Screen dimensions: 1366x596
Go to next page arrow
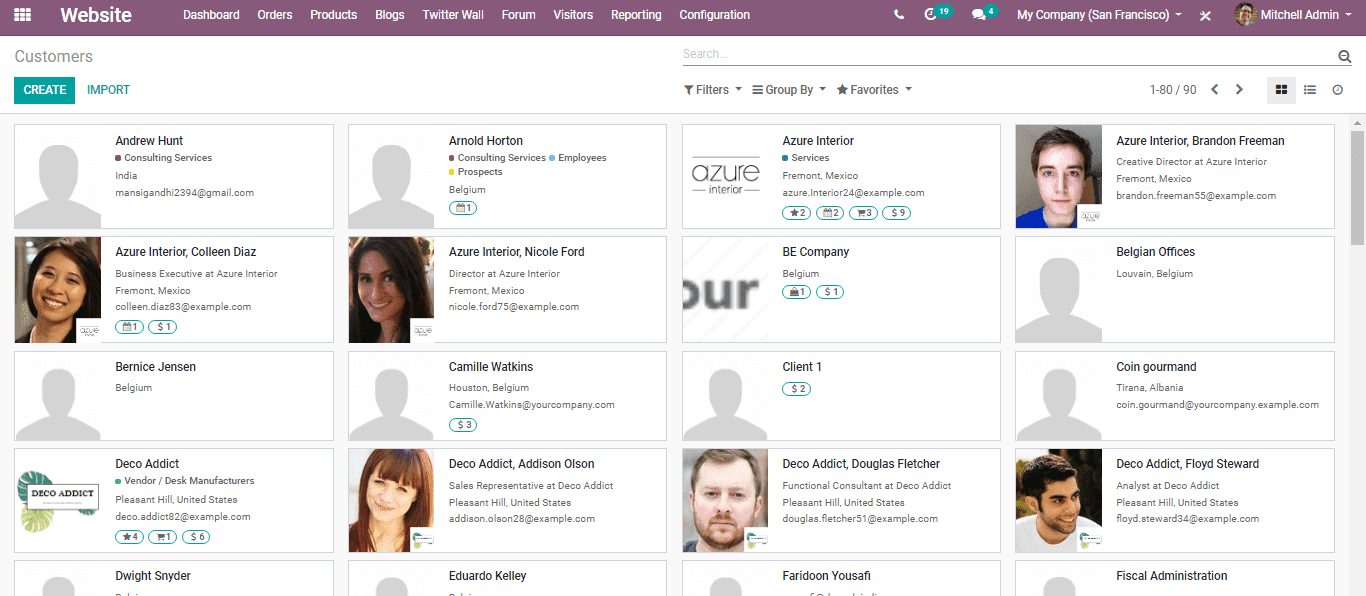1239,90
